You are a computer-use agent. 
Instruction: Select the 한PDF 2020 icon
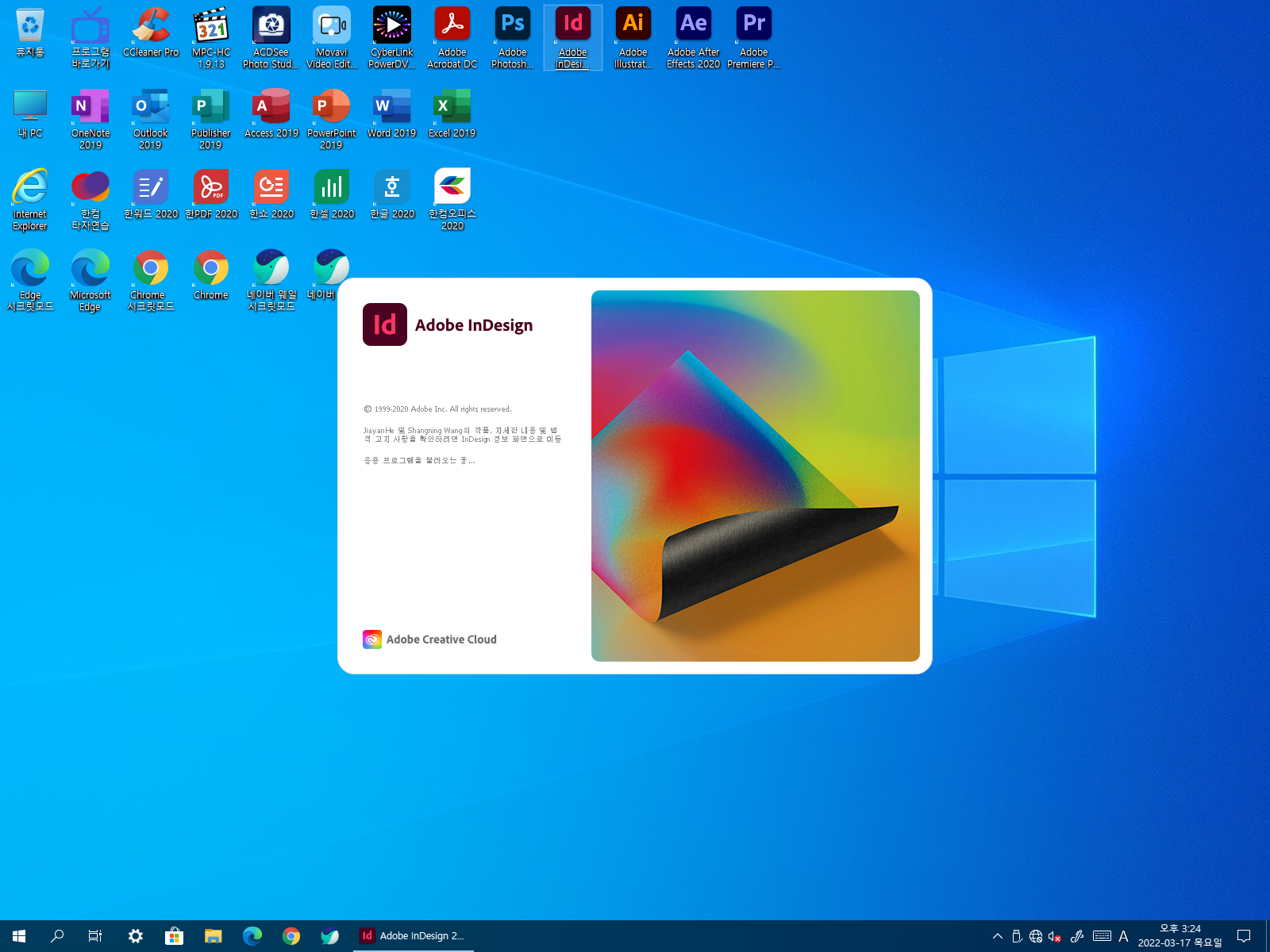(x=211, y=194)
